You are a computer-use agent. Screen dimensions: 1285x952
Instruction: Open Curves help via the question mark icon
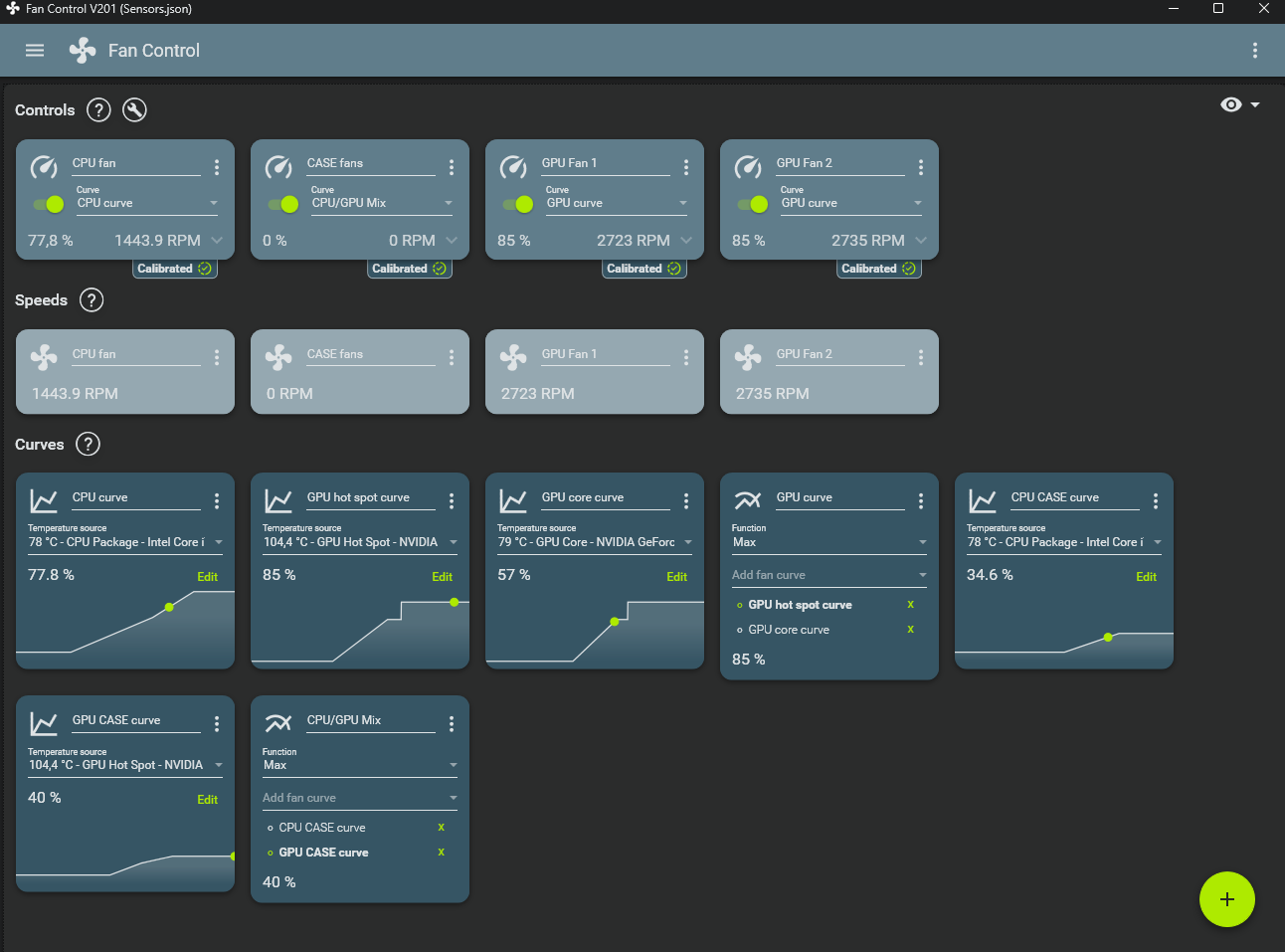88,444
